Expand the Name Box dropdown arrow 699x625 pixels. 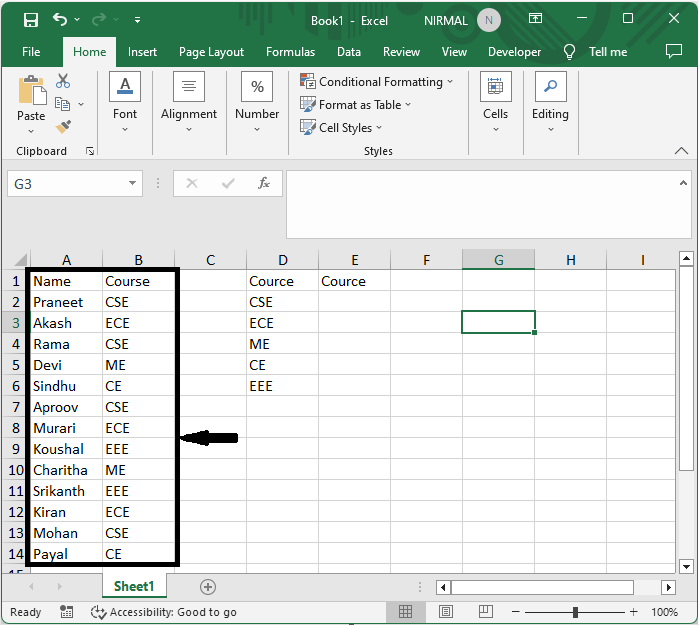point(132,183)
